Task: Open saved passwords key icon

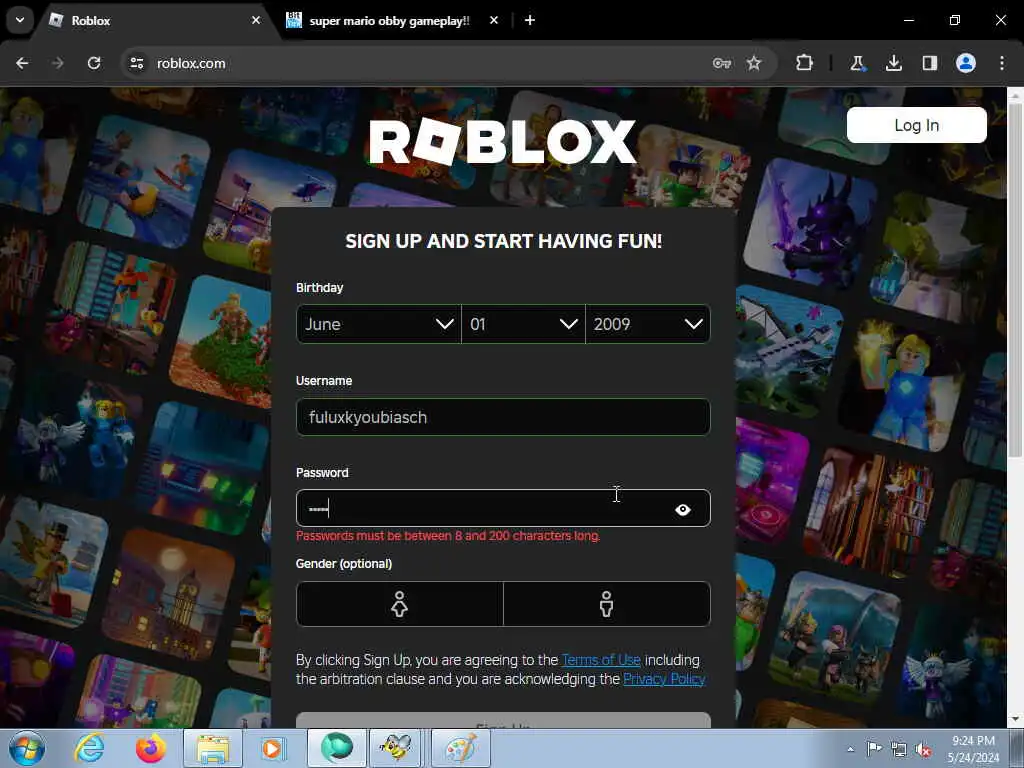Action: click(x=722, y=63)
